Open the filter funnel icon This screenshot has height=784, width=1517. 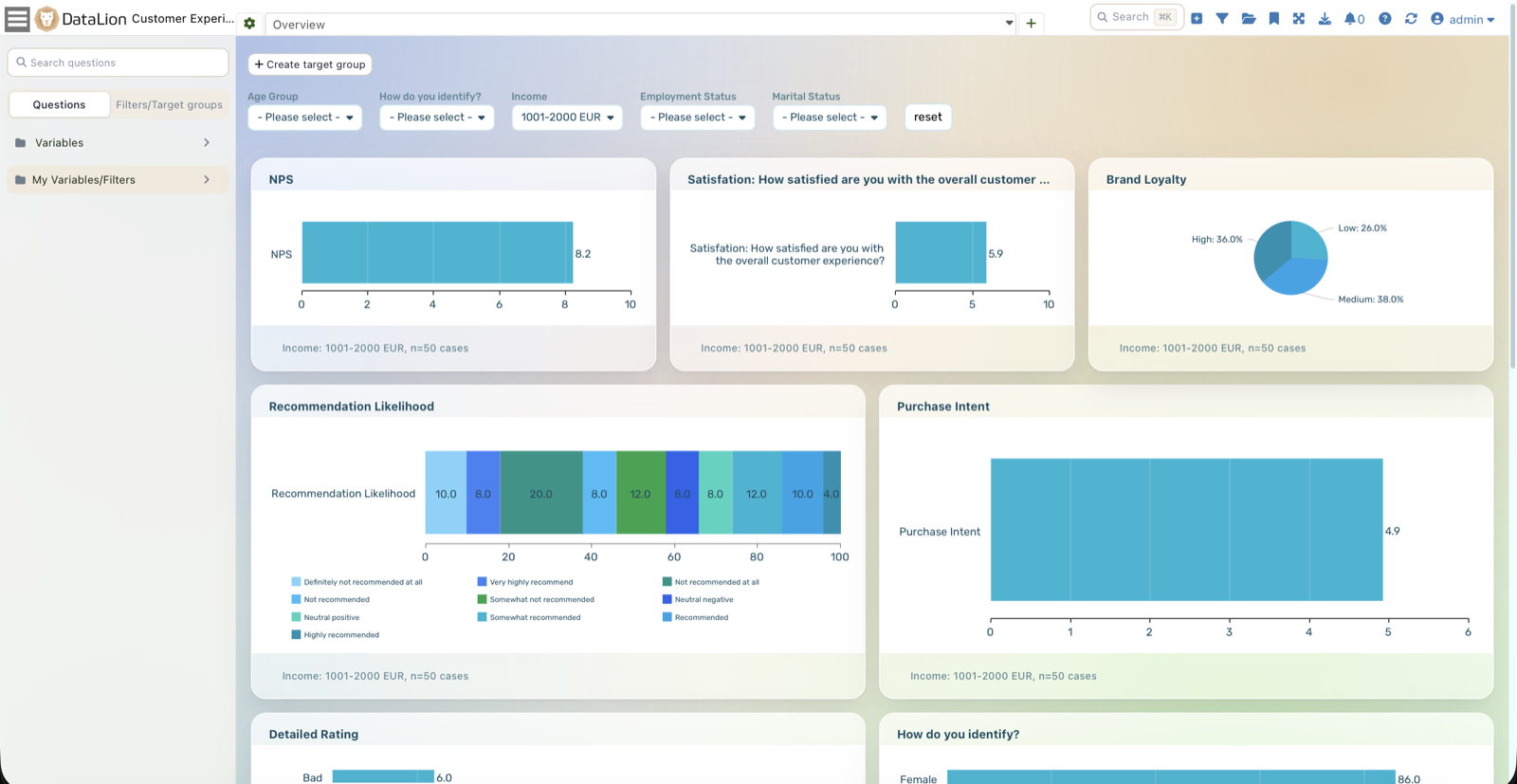coord(1222,18)
